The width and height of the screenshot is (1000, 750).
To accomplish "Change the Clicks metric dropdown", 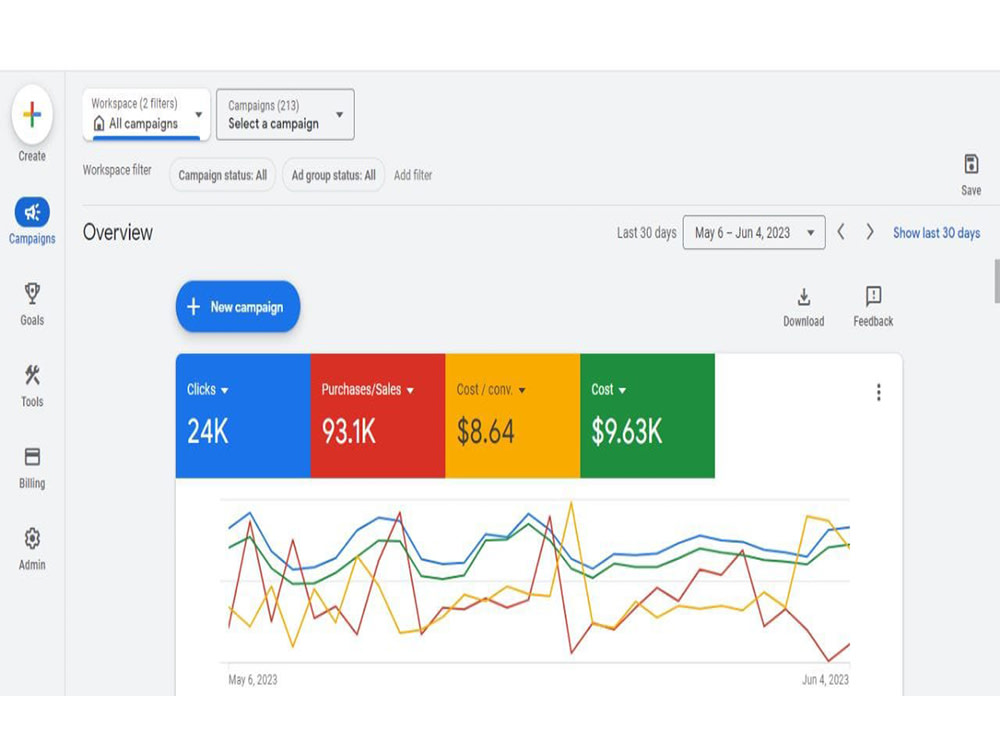I will point(207,390).
